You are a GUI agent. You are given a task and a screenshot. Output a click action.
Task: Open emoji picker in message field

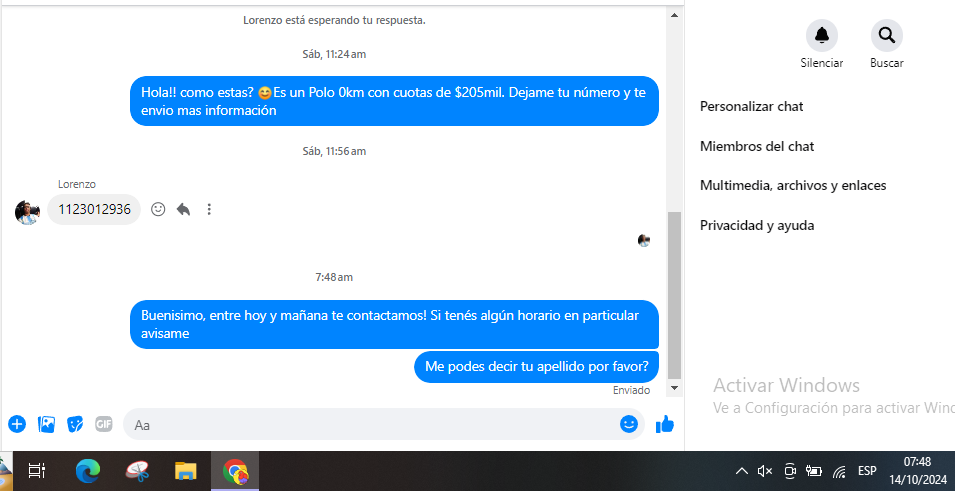pos(629,424)
